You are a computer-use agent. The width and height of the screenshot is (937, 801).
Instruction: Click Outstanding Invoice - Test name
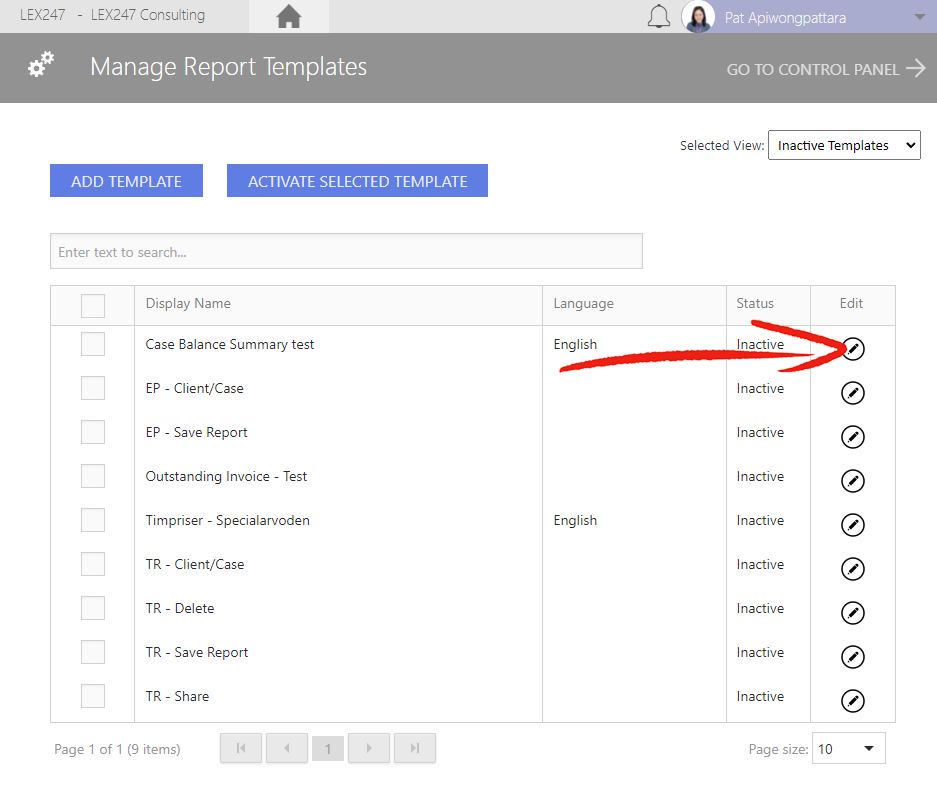tap(226, 476)
